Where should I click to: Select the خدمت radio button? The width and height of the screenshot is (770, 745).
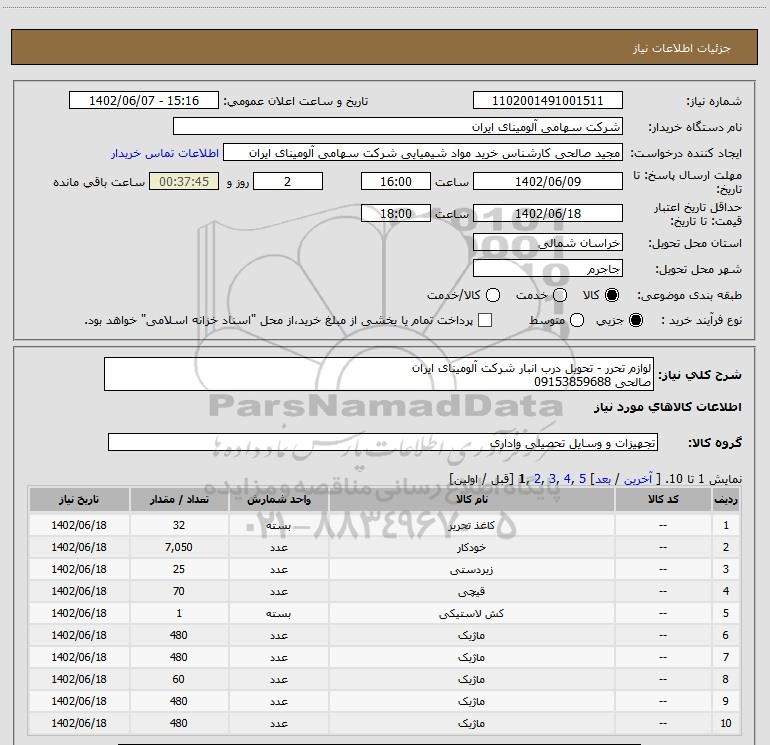click(560, 295)
